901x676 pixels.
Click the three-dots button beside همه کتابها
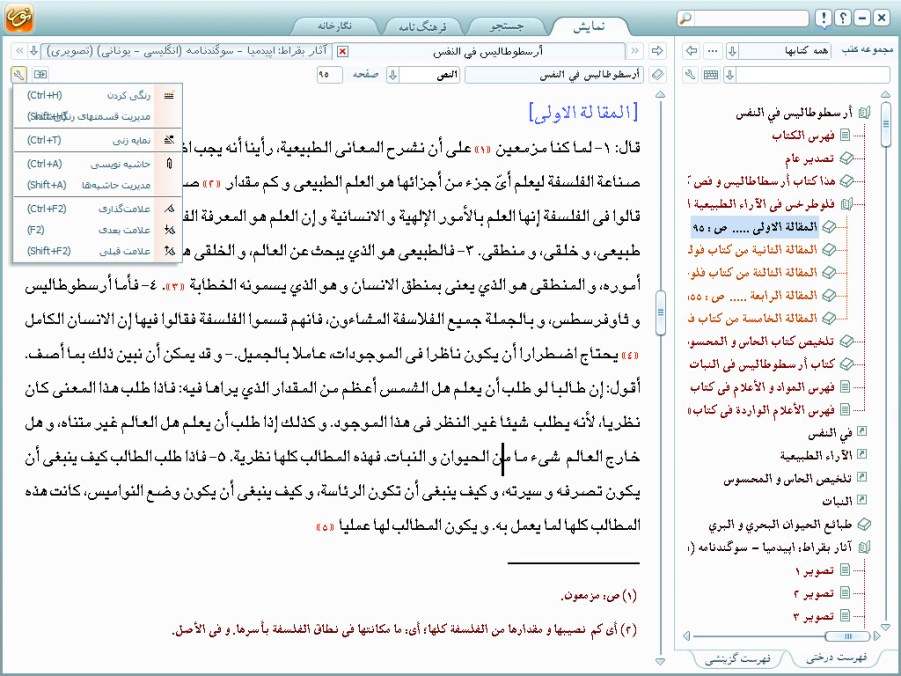click(713, 51)
